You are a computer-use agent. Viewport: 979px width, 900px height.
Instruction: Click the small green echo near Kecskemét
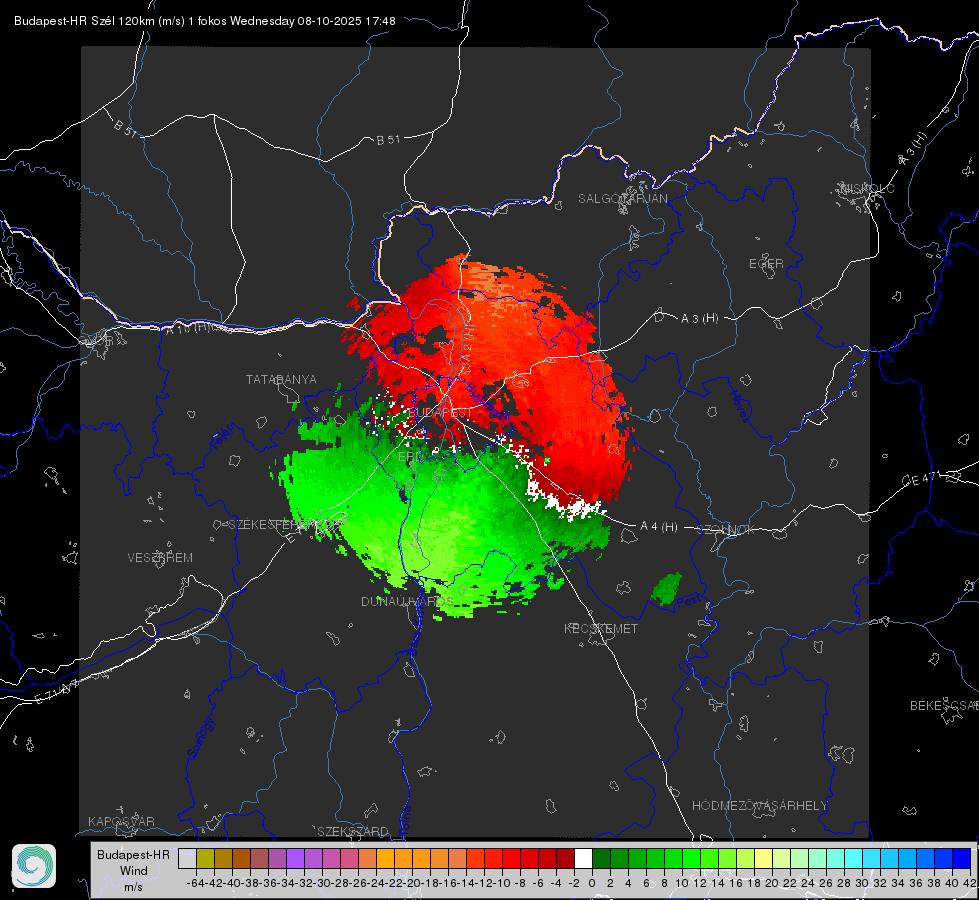(666, 588)
